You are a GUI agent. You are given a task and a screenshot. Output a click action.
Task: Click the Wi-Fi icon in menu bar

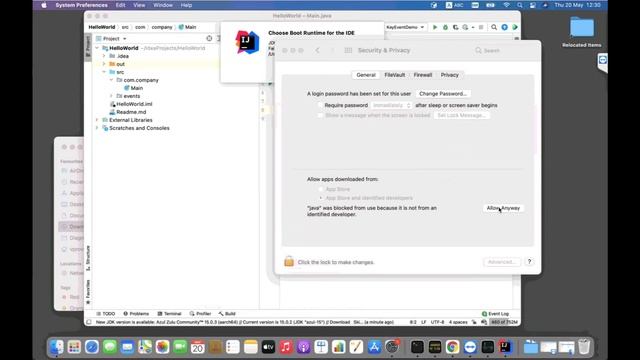pyautogui.click(x=506, y=5)
